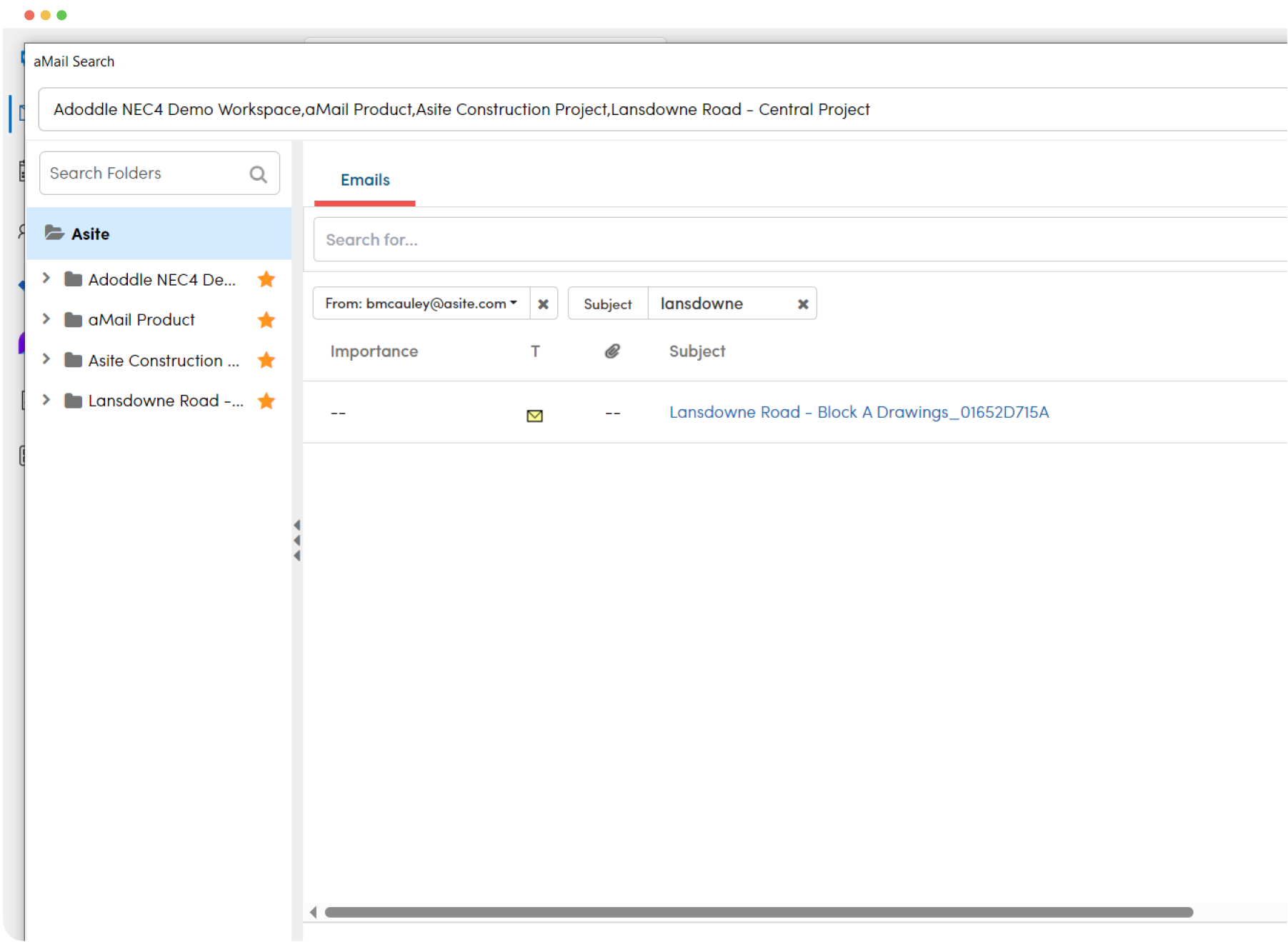This screenshot has width=1288, height=942.
Task: Expand the Adoddle NEC4 Demo folder
Action: (x=46, y=279)
